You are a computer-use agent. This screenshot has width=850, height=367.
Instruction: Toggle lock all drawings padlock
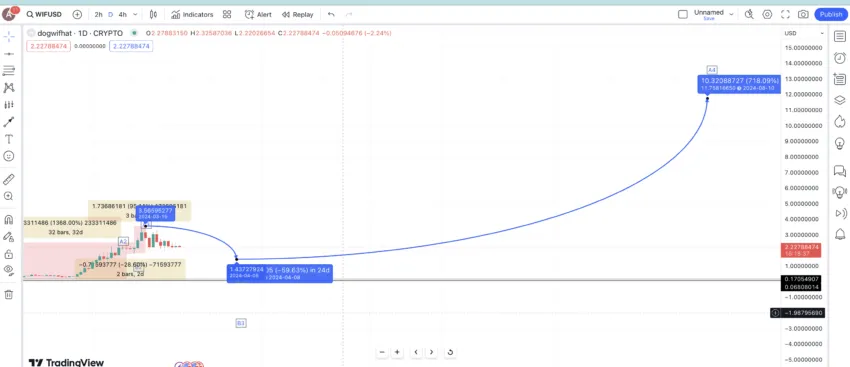(x=9, y=254)
